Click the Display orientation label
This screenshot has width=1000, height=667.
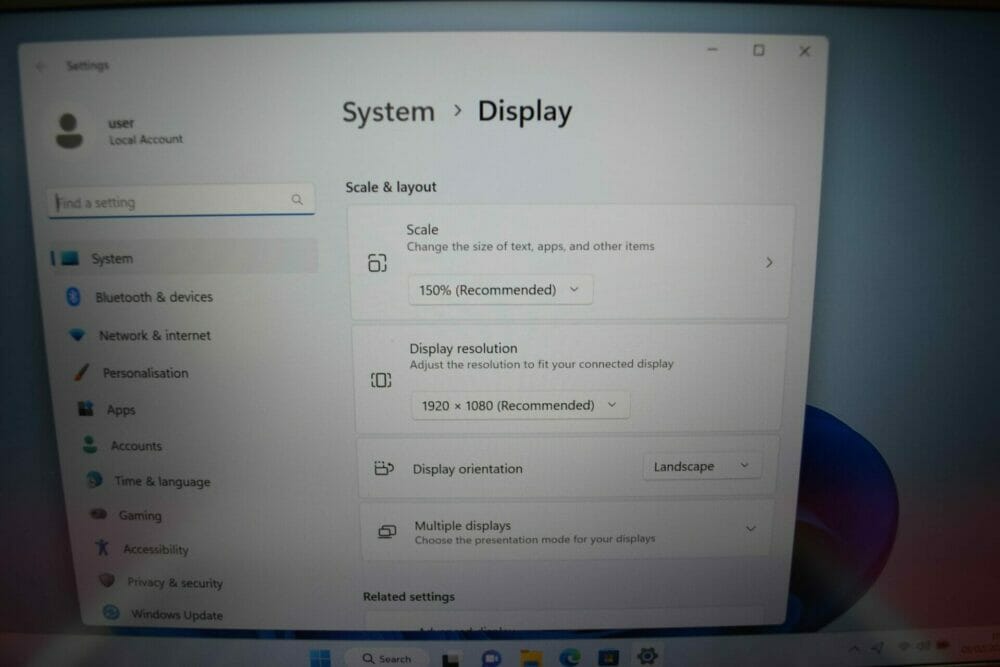pos(467,469)
